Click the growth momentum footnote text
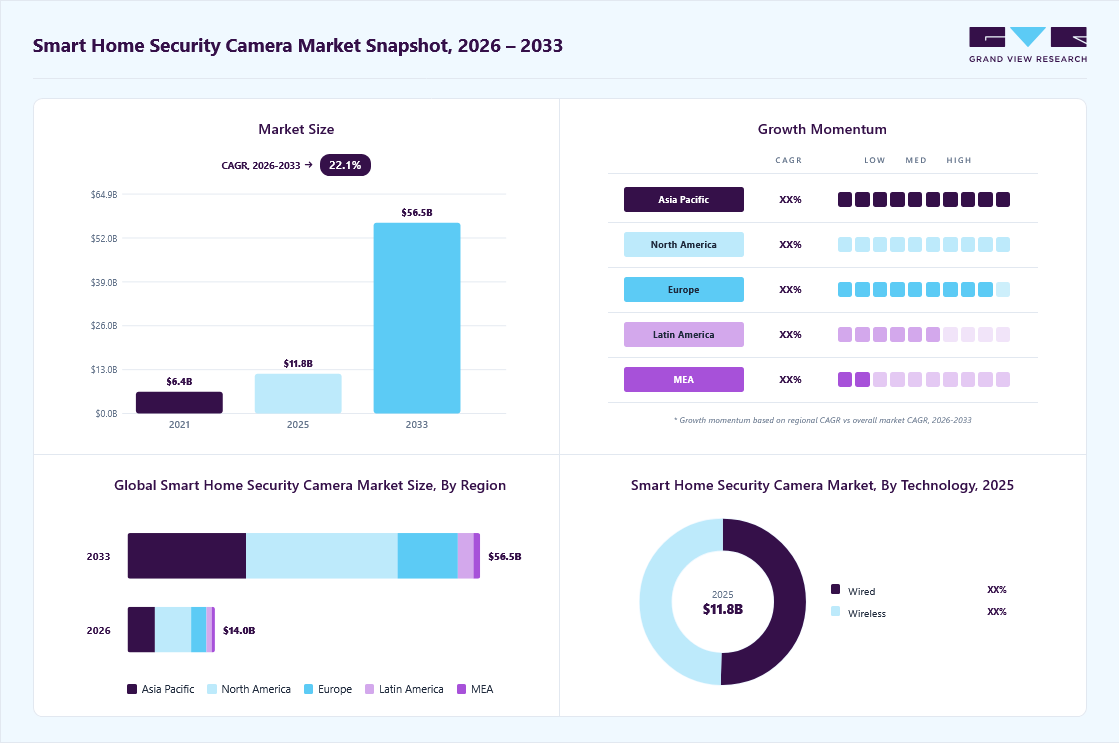 pos(822,420)
